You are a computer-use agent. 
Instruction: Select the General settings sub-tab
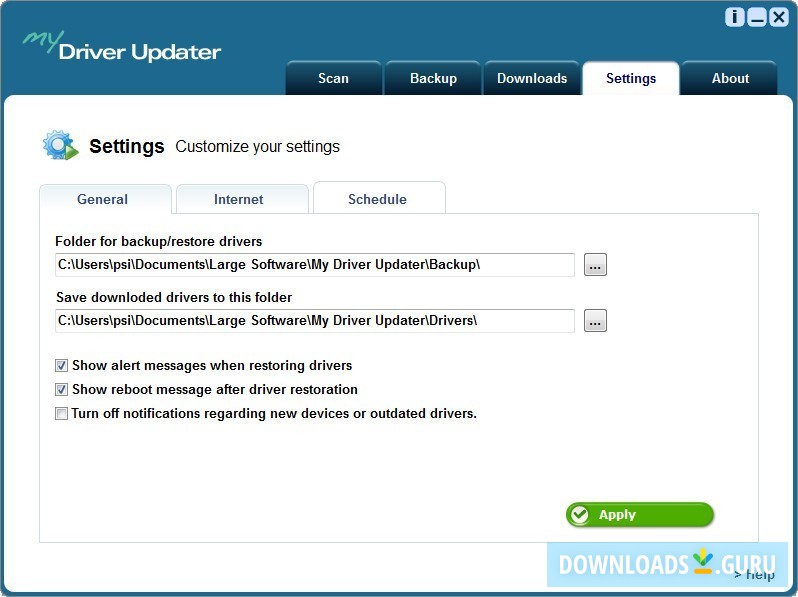point(105,199)
